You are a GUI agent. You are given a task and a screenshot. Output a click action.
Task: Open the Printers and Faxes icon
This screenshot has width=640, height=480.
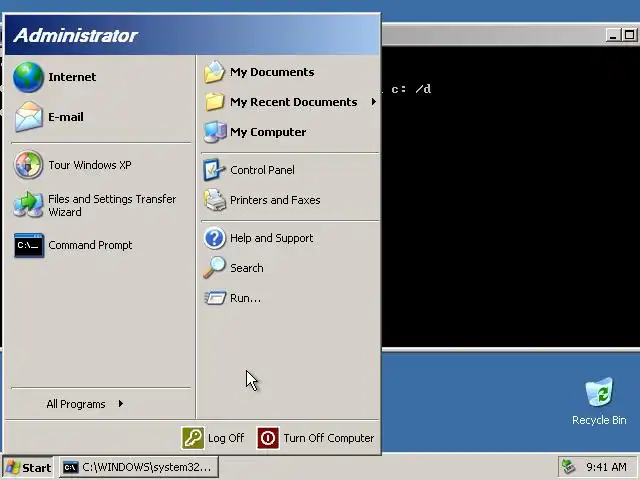(215, 200)
